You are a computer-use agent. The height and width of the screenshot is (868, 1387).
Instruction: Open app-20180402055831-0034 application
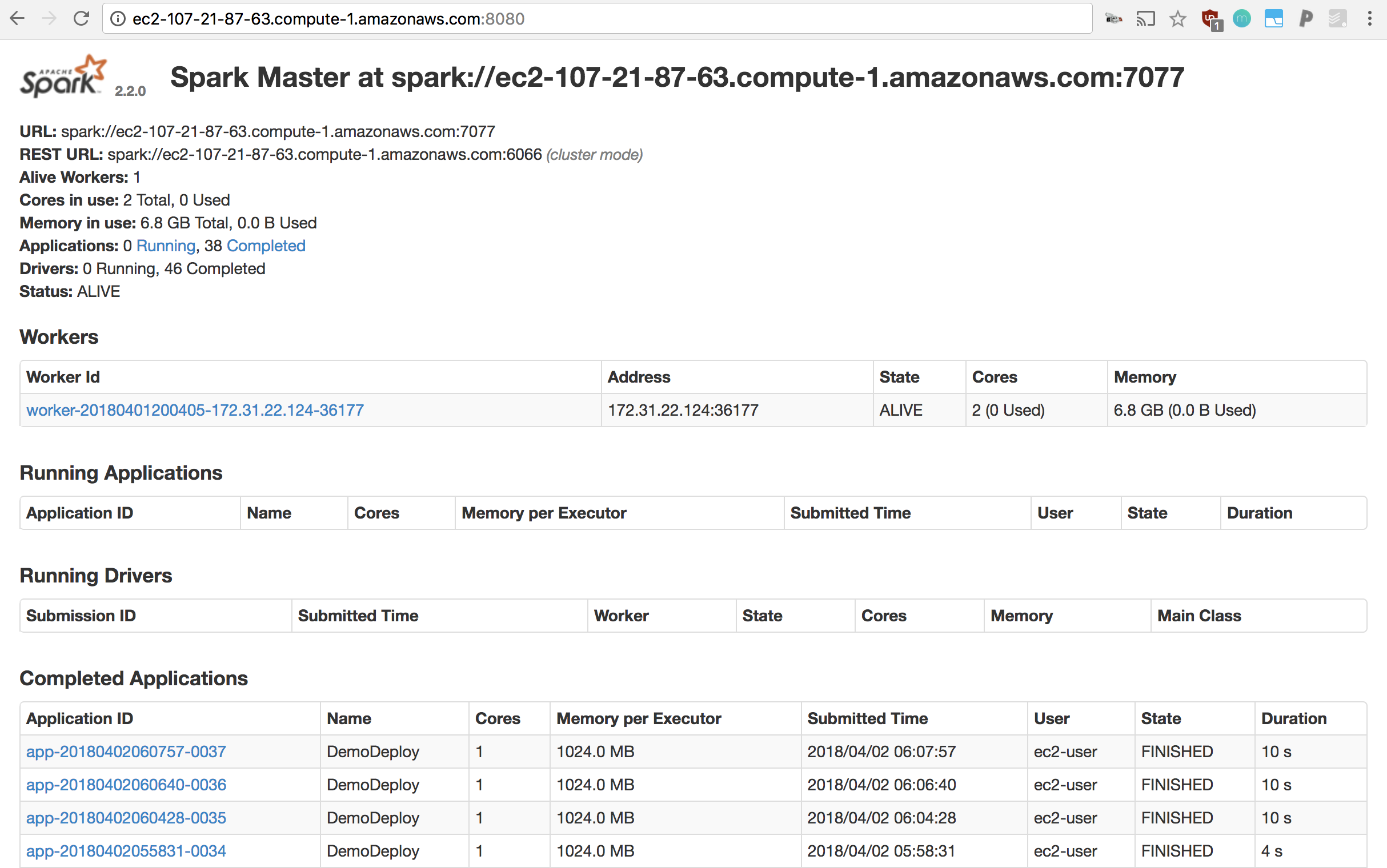pyautogui.click(x=126, y=851)
